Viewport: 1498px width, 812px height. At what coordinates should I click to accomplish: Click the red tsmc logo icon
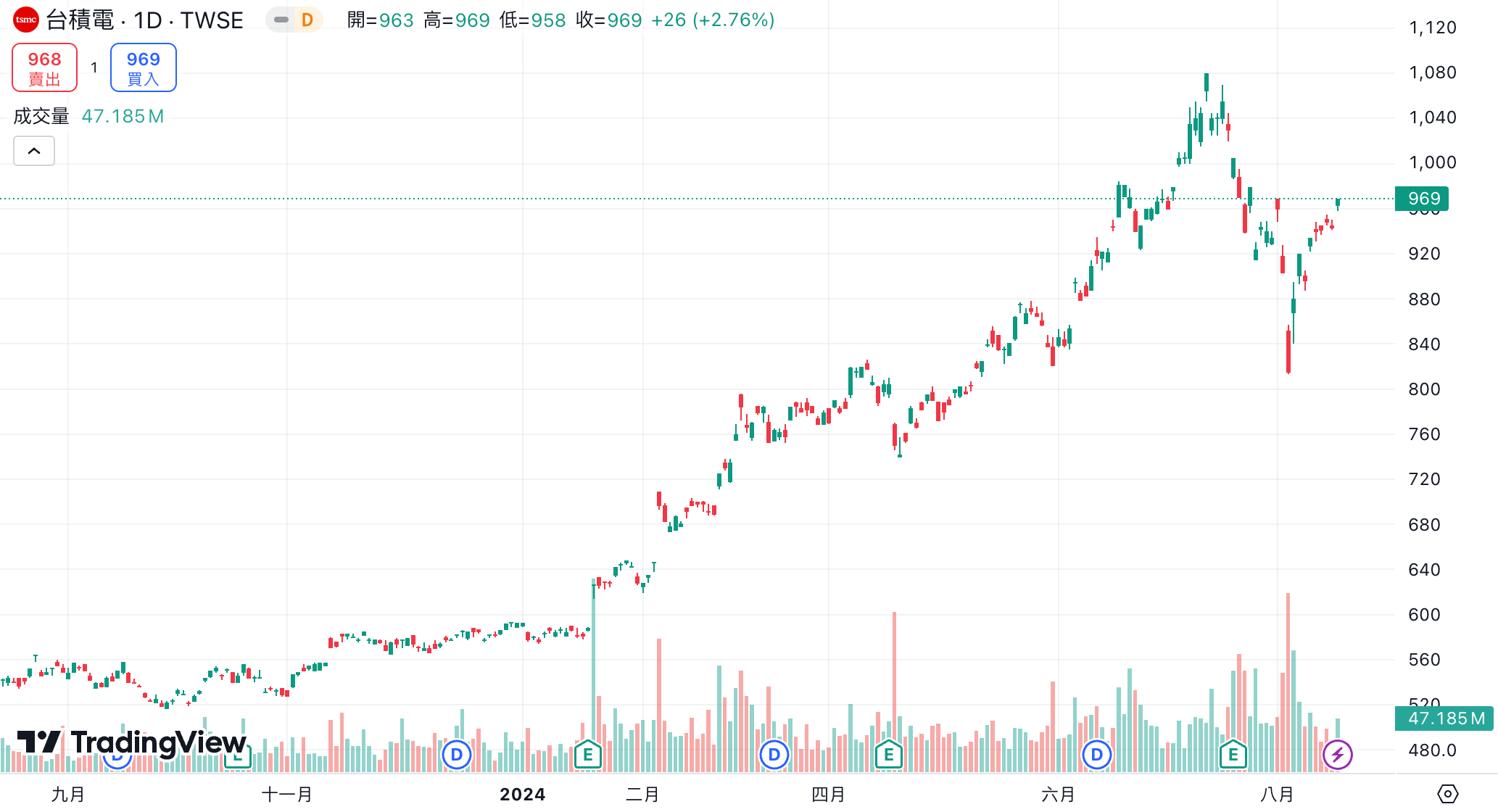coord(26,20)
